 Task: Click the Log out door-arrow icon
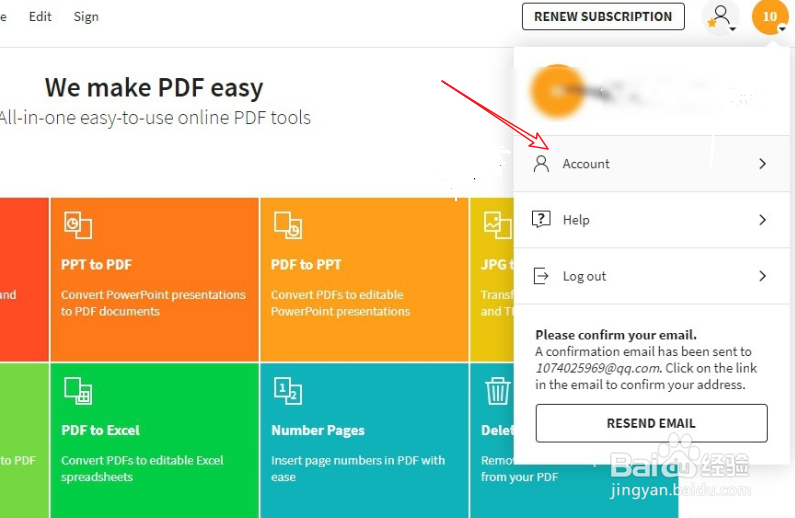click(x=541, y=276)
